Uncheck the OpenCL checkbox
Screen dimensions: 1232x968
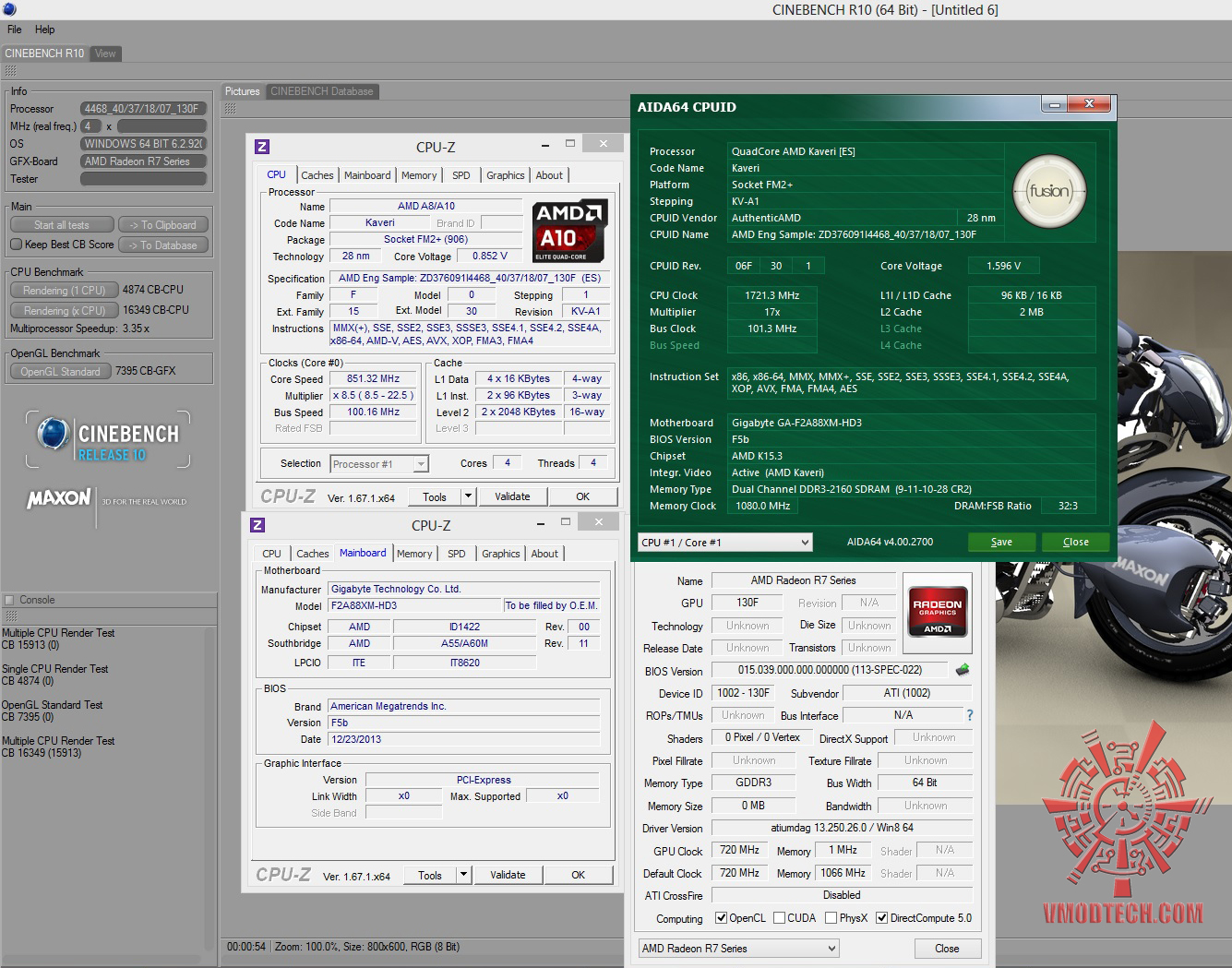pos(722,918)
